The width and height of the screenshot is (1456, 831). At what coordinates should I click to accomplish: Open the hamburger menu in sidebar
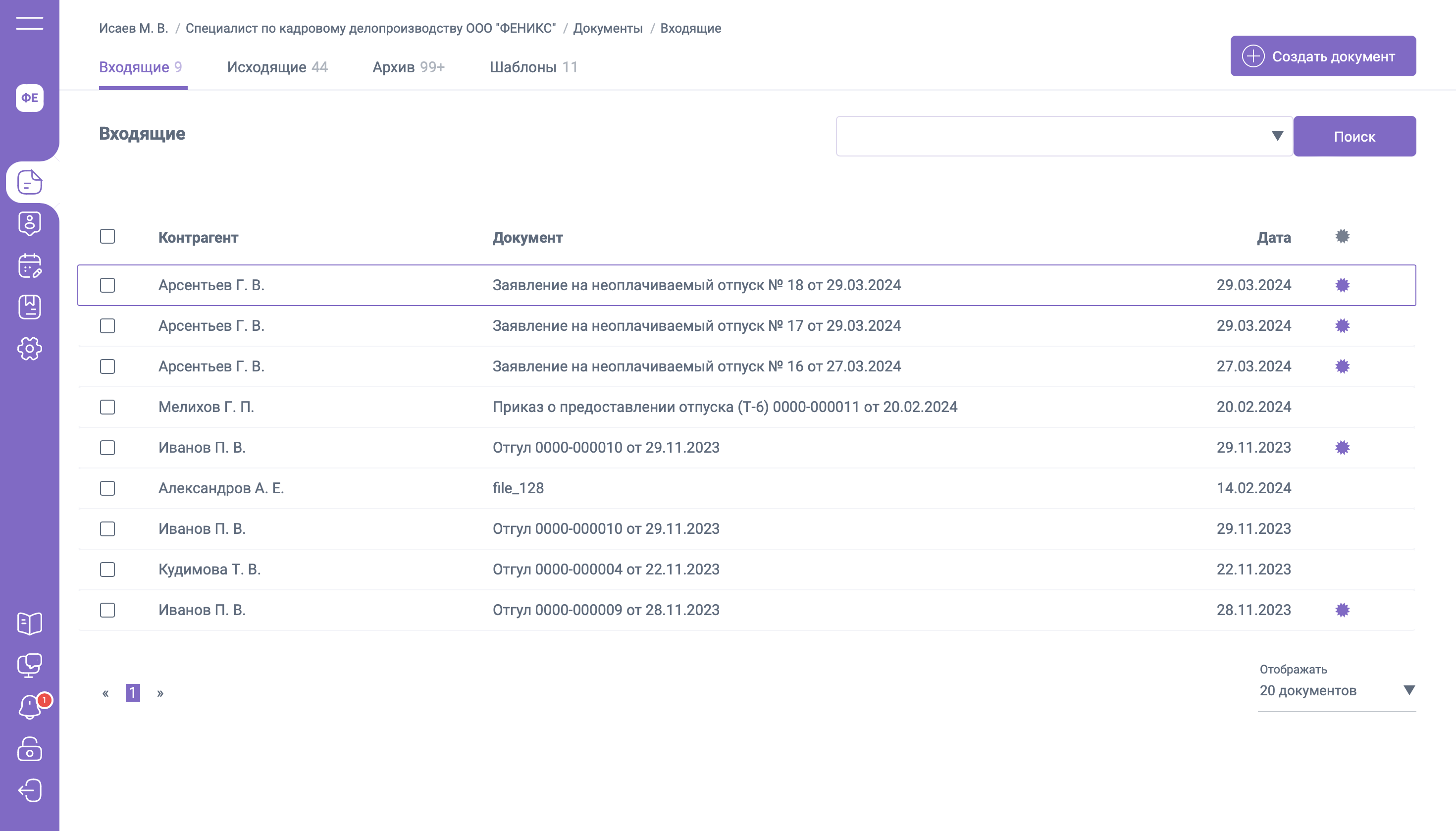[30, 23]
